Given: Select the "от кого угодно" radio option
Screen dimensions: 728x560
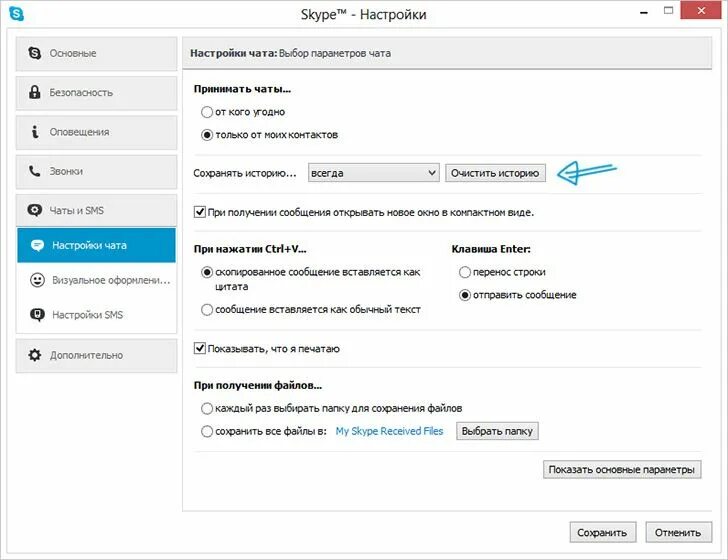Looking at the screenshot, I should click(x=207, y=113).
